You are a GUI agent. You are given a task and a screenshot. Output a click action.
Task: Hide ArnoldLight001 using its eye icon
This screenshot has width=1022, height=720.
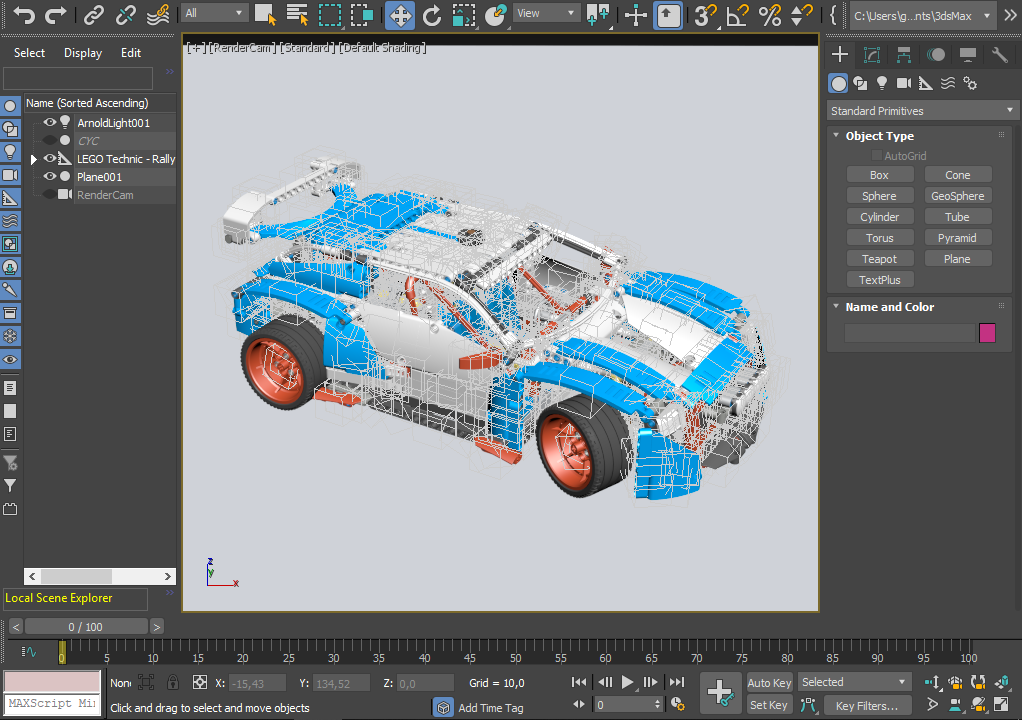click(49, 123)
